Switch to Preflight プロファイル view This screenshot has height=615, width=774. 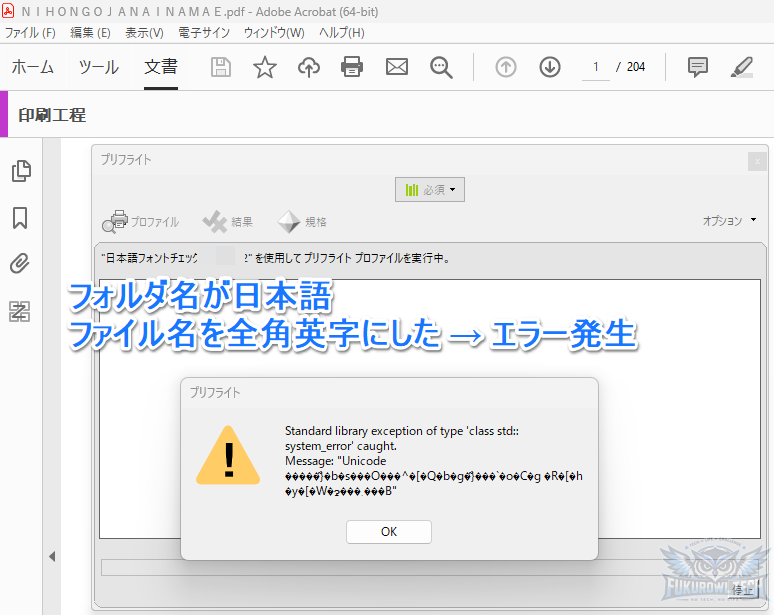[x=141, y=222]
